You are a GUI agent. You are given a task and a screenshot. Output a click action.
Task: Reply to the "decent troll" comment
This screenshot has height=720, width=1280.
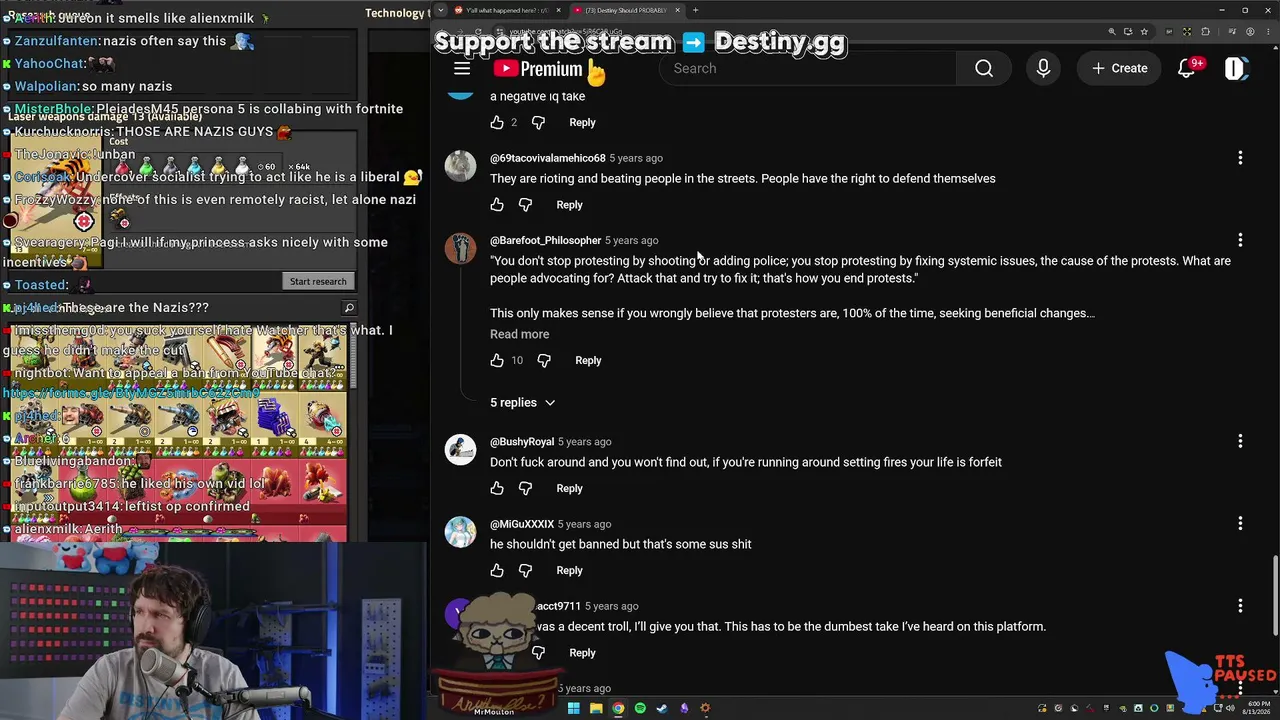[x=582, y=652]
